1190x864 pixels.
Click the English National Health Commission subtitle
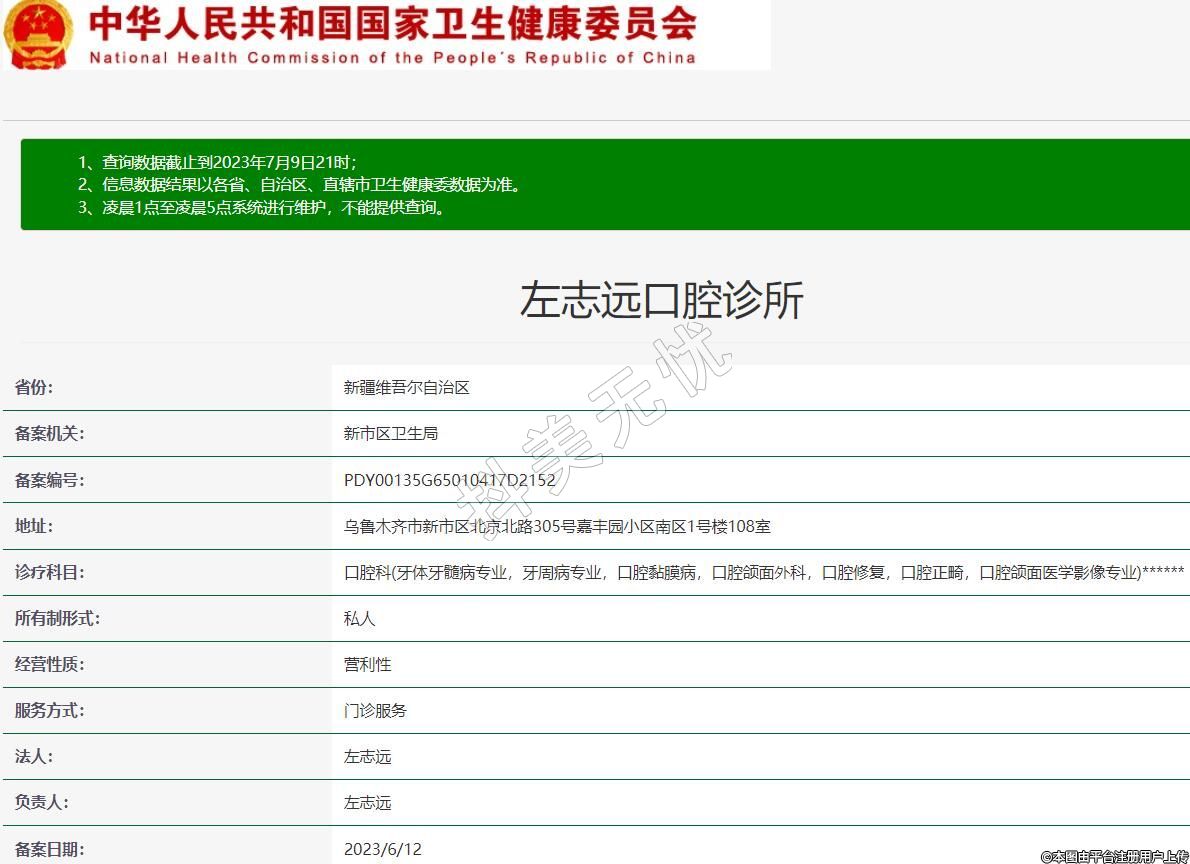tap(392, 58)
